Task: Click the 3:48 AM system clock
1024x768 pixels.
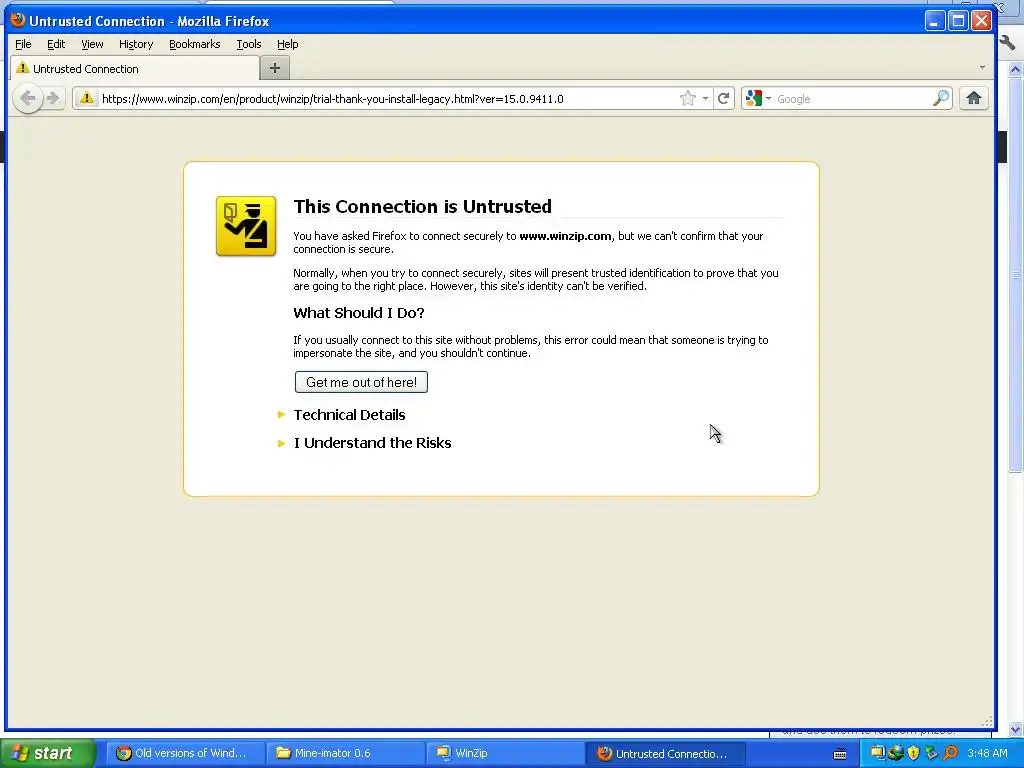Action: coord(987,753)
